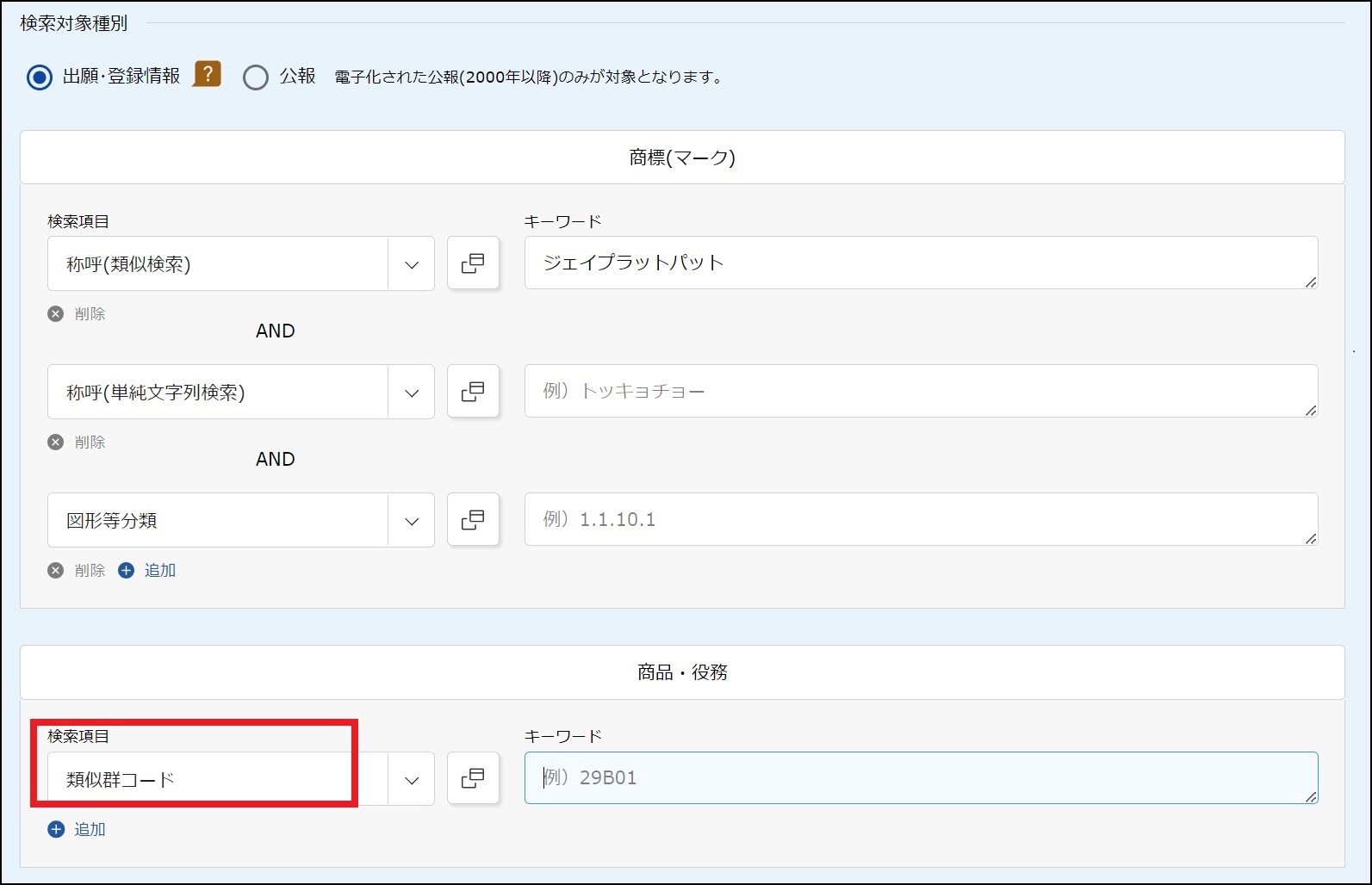Click 追加 link in 商品・役務 section
Viewport: 1372px width, 885px height.
click(89, 830)
